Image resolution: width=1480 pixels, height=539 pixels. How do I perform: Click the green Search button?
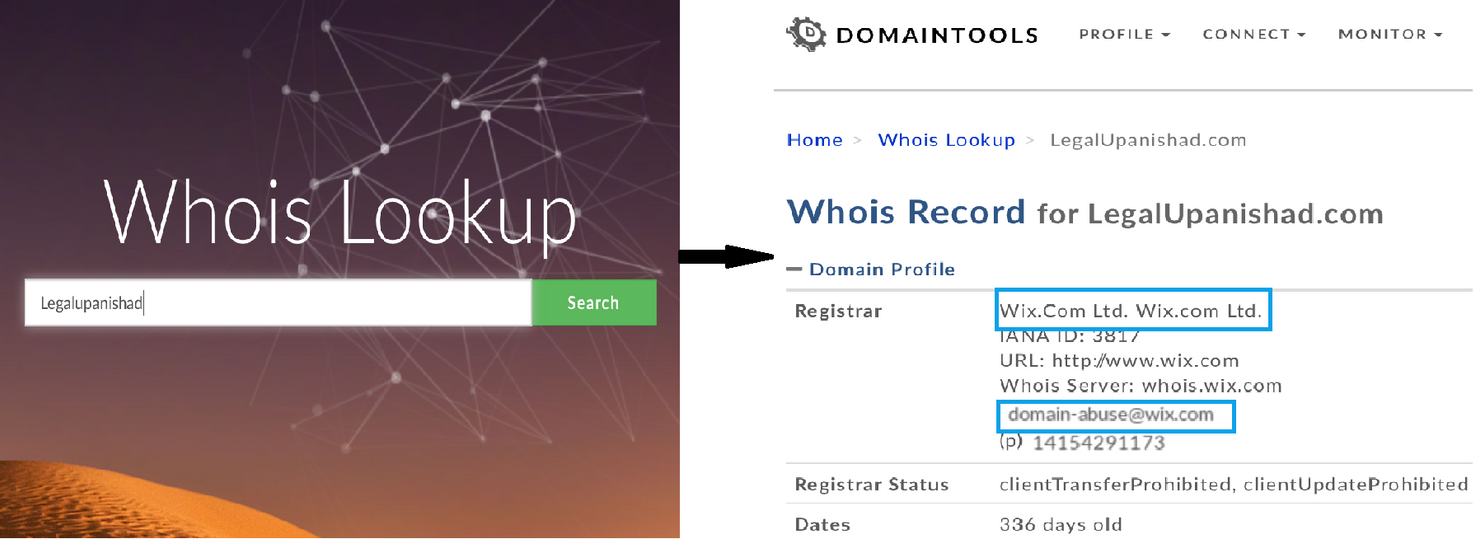coord(593,302)
